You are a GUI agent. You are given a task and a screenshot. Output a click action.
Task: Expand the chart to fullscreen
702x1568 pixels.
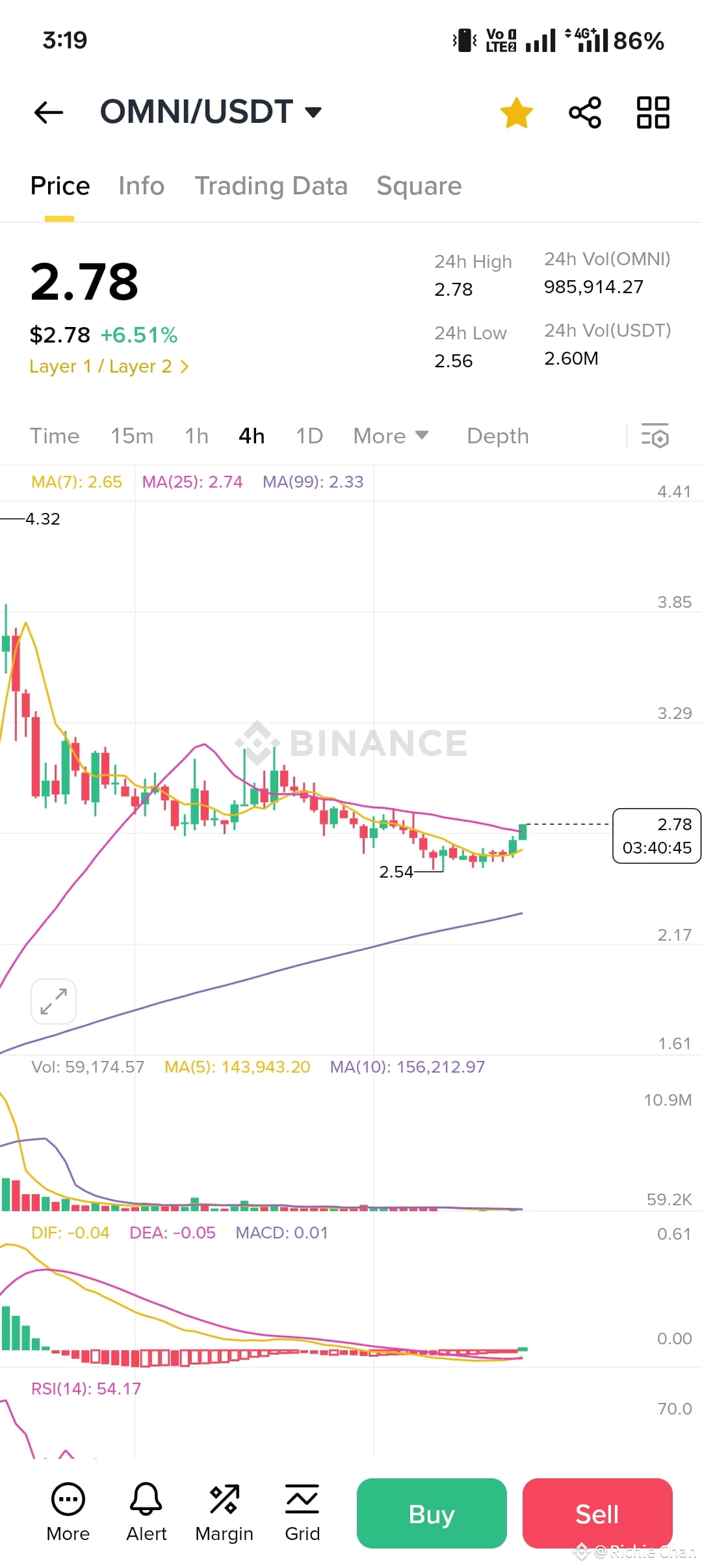click(53, 1001)
